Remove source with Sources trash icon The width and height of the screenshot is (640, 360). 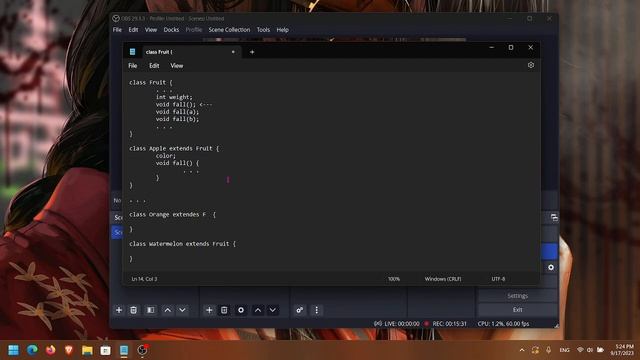coord(224,310)
